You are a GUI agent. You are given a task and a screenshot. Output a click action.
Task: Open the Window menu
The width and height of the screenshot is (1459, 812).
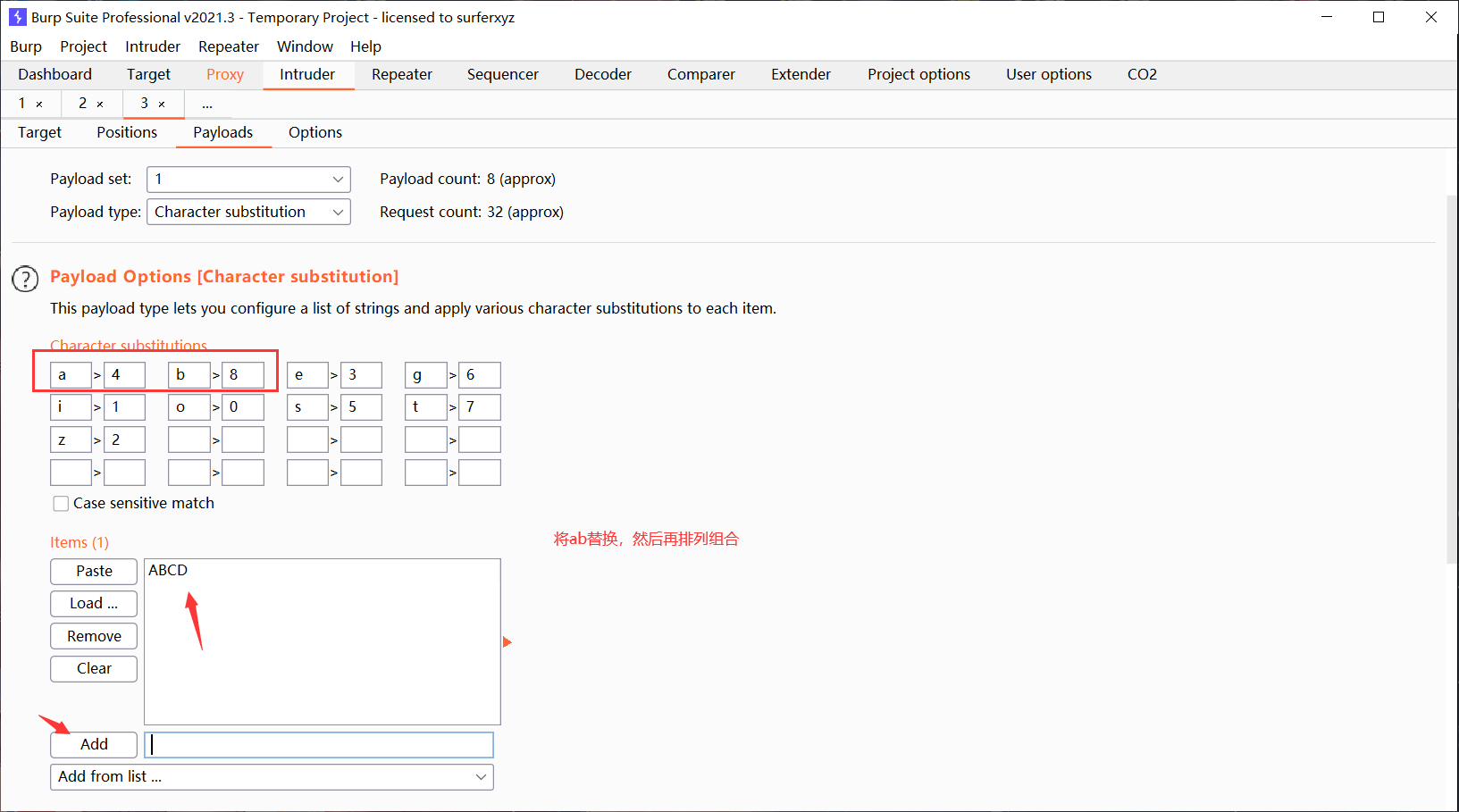coord(305,46)
